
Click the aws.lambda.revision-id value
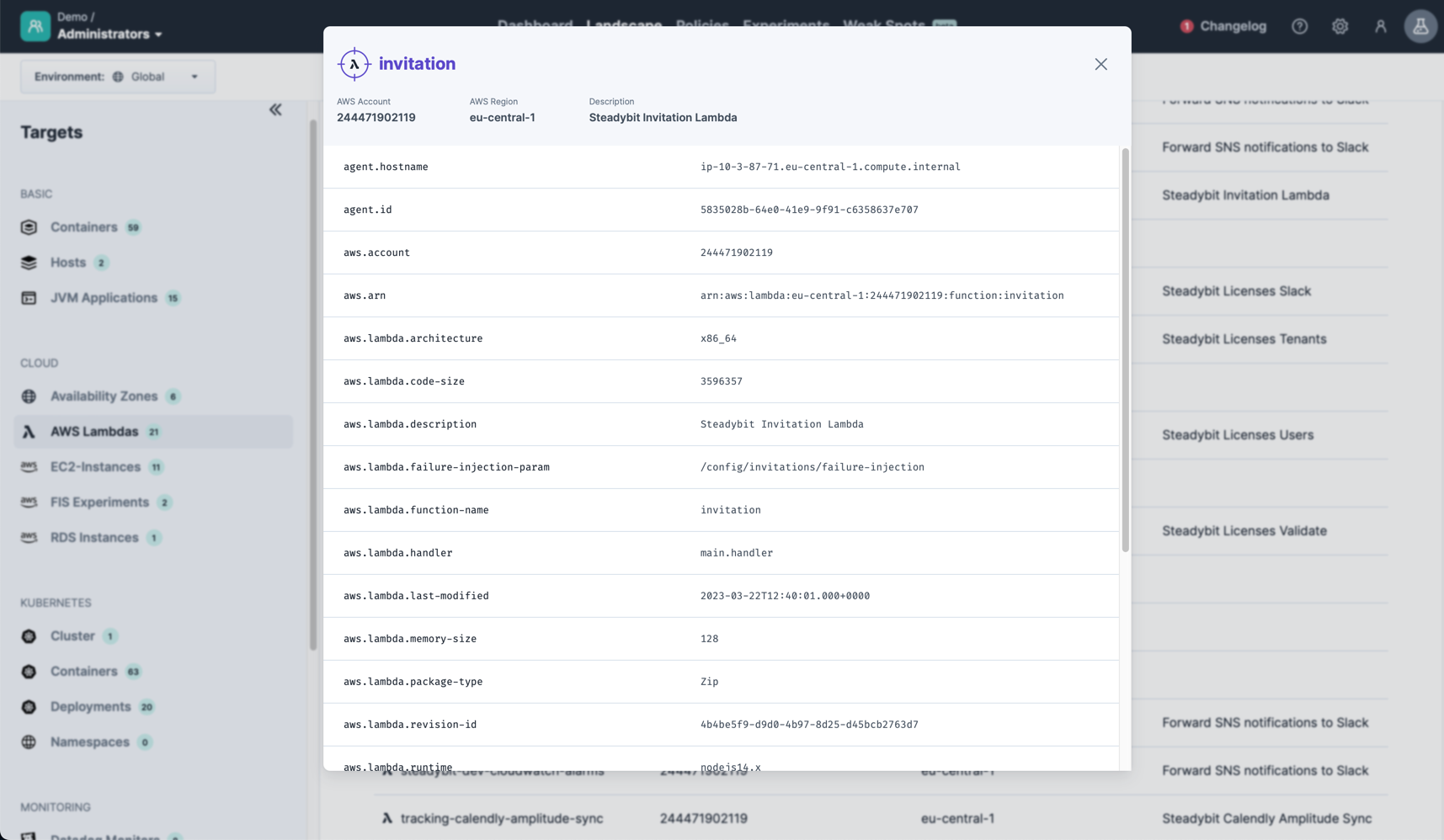[809, 725]
